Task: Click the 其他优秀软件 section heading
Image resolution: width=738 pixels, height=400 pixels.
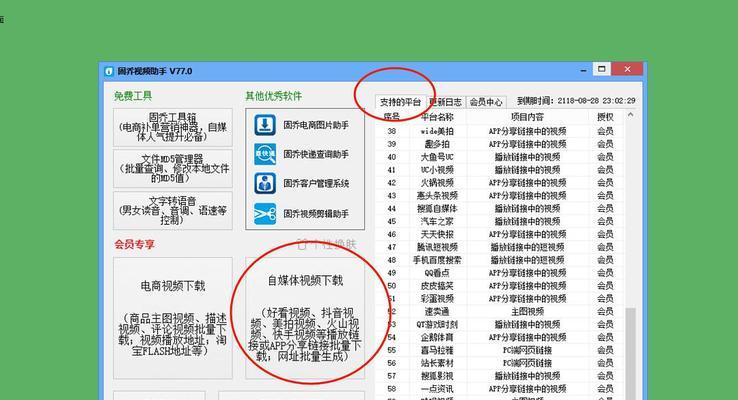Action: point(273,96)
